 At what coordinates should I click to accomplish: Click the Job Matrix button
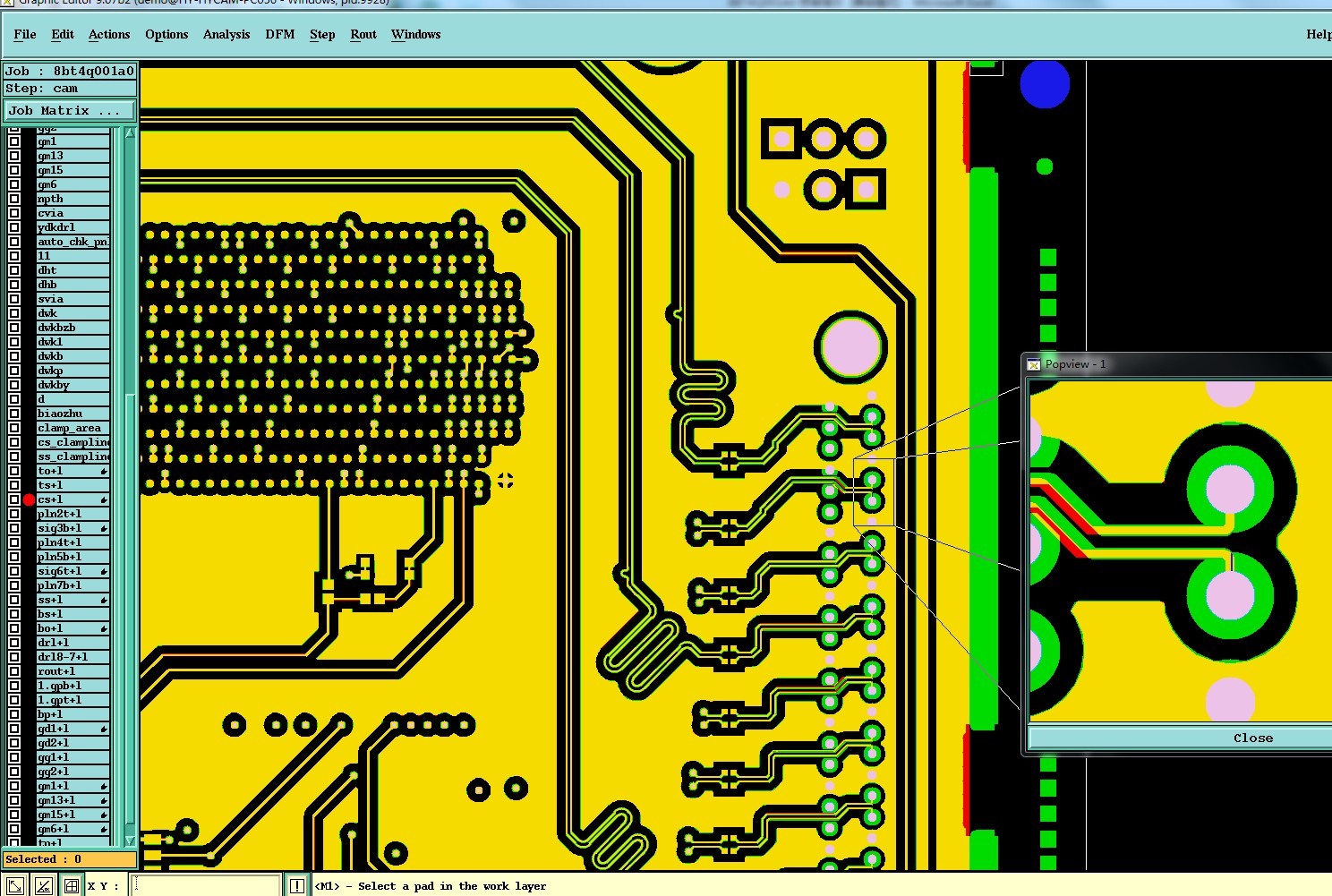(x=70, y=111)
